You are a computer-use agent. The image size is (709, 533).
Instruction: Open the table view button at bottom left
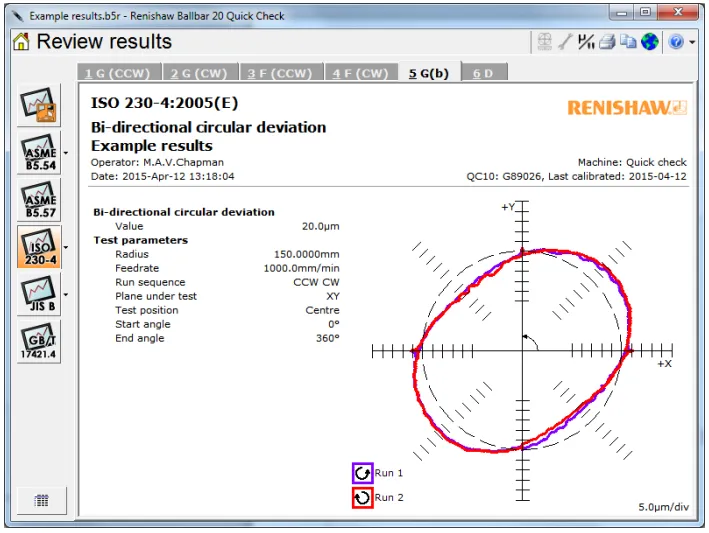pyautogui.click(x=42, y=500)
